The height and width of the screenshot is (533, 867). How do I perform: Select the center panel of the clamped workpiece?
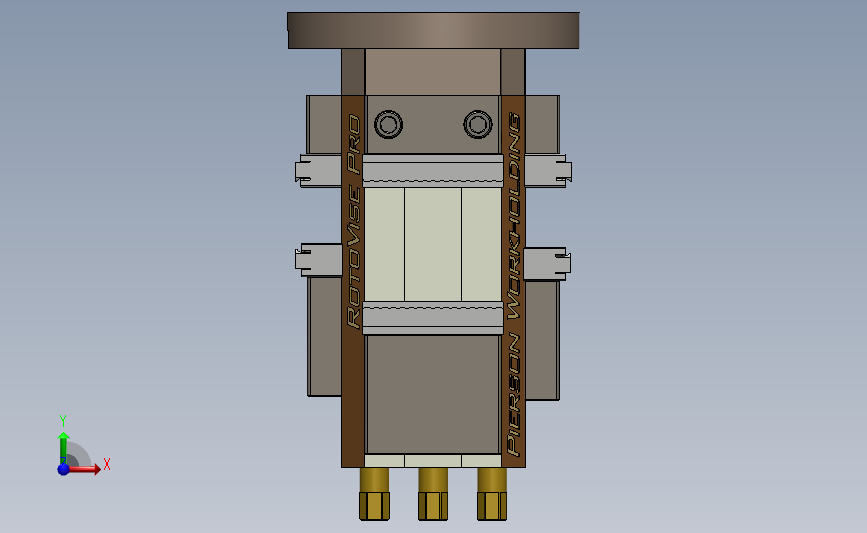coord(433,244)
